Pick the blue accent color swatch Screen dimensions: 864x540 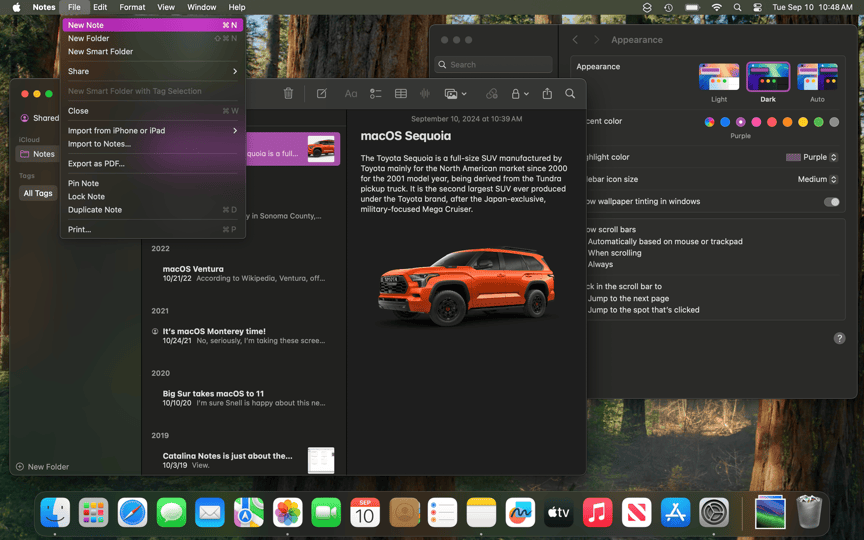coord(725,122)
